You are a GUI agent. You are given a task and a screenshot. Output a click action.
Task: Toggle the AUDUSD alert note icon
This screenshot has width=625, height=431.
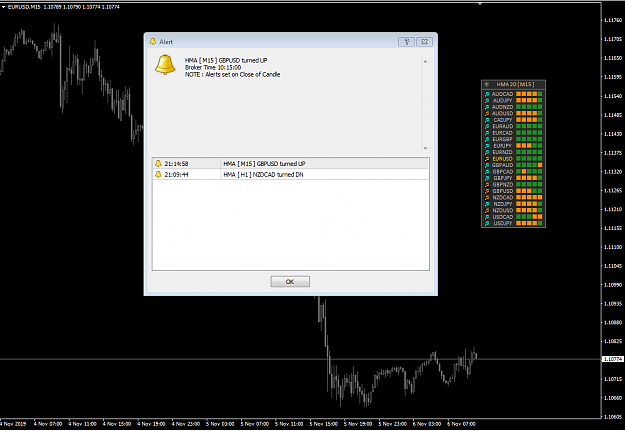tap(487, 114)
